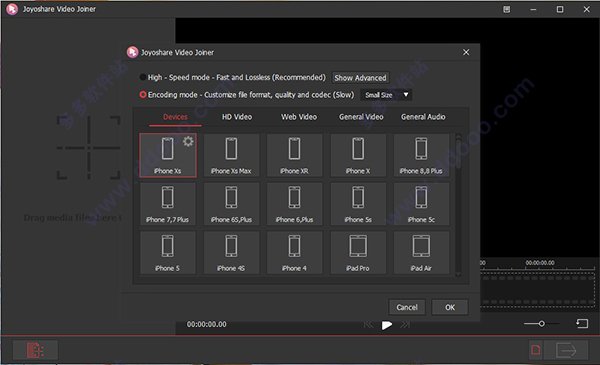Choose the iPhone 6,Plus preset

(294, 204)
